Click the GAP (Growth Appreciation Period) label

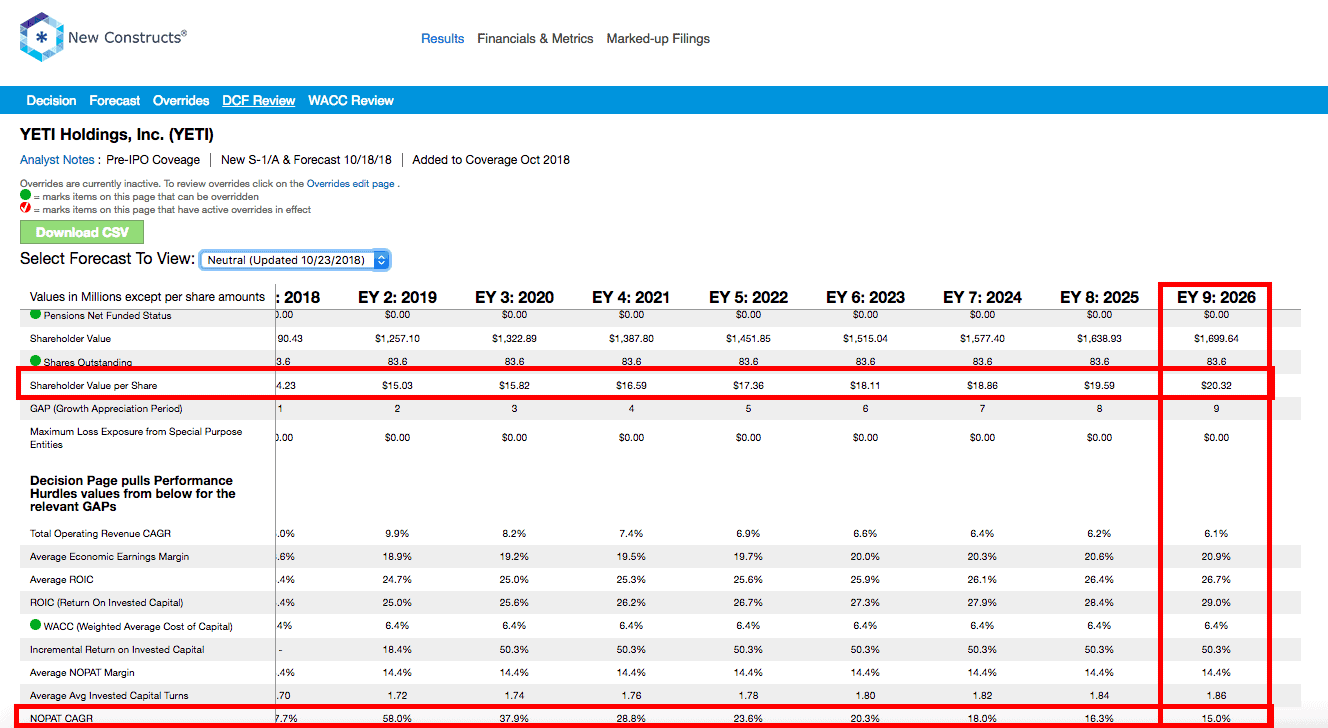click(106, 408)
